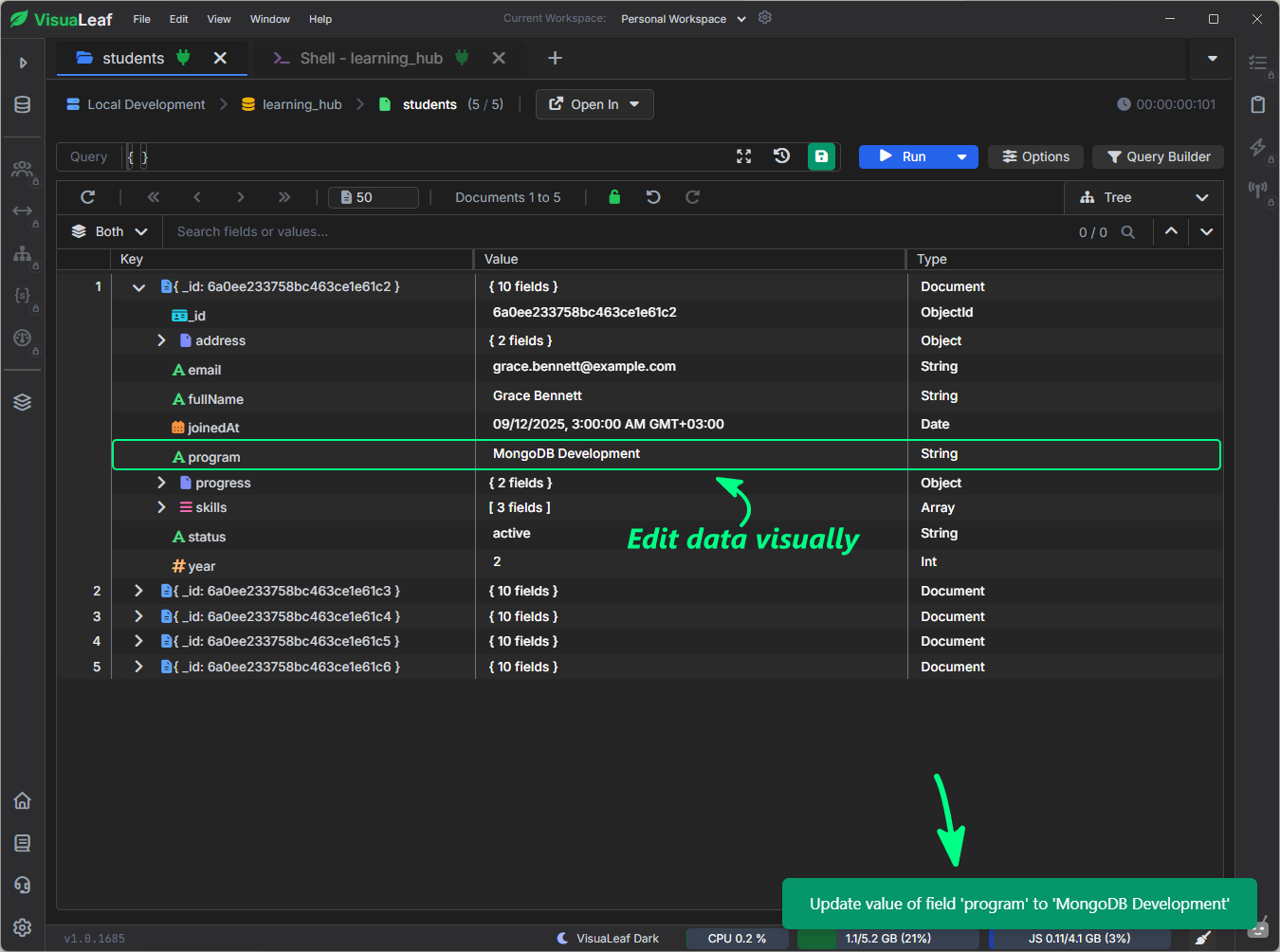Expand document ending in 61c3
This screenshot has width=1280, height=952.
(138, 591)
